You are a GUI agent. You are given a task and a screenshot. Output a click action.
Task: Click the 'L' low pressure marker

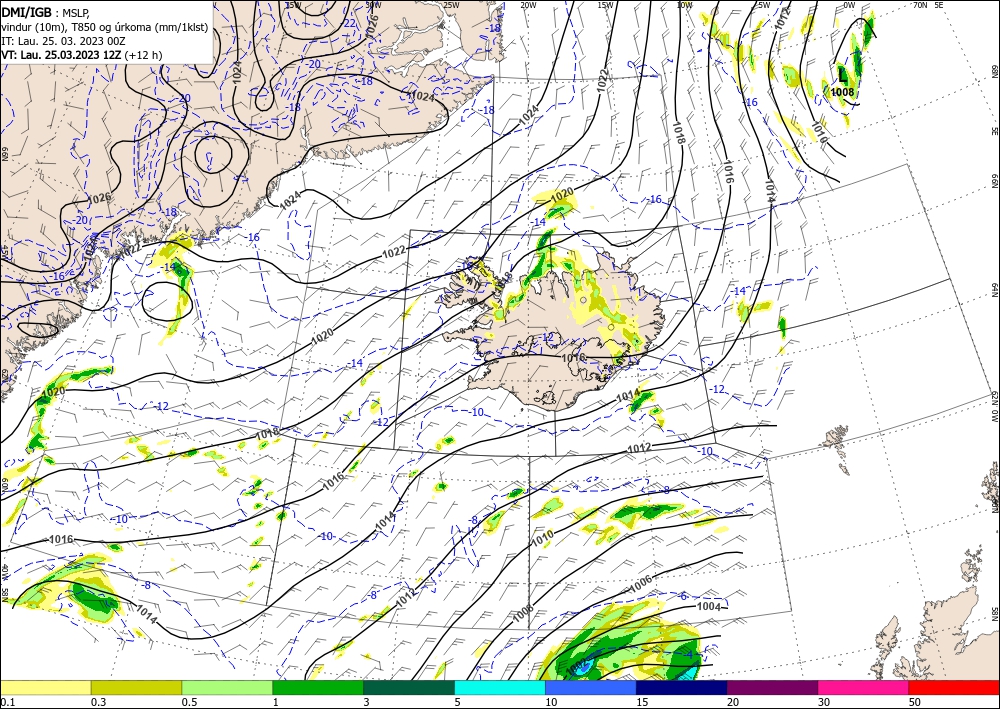point(842,76)
